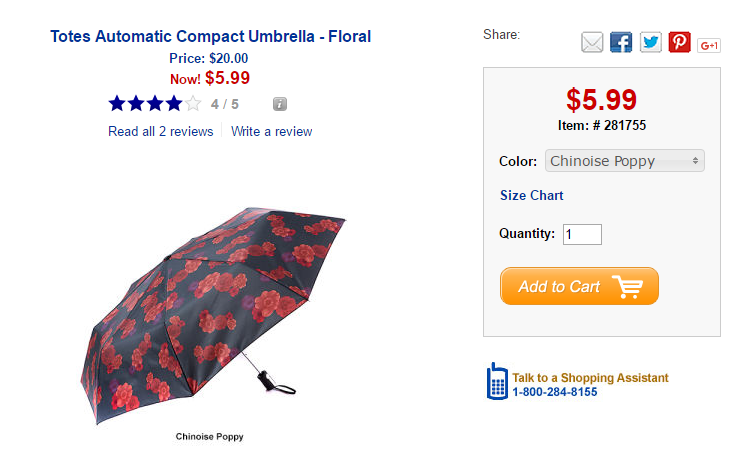Click the phone number 1-800-284-8155

pyautogui.click(x=555, y=392)
